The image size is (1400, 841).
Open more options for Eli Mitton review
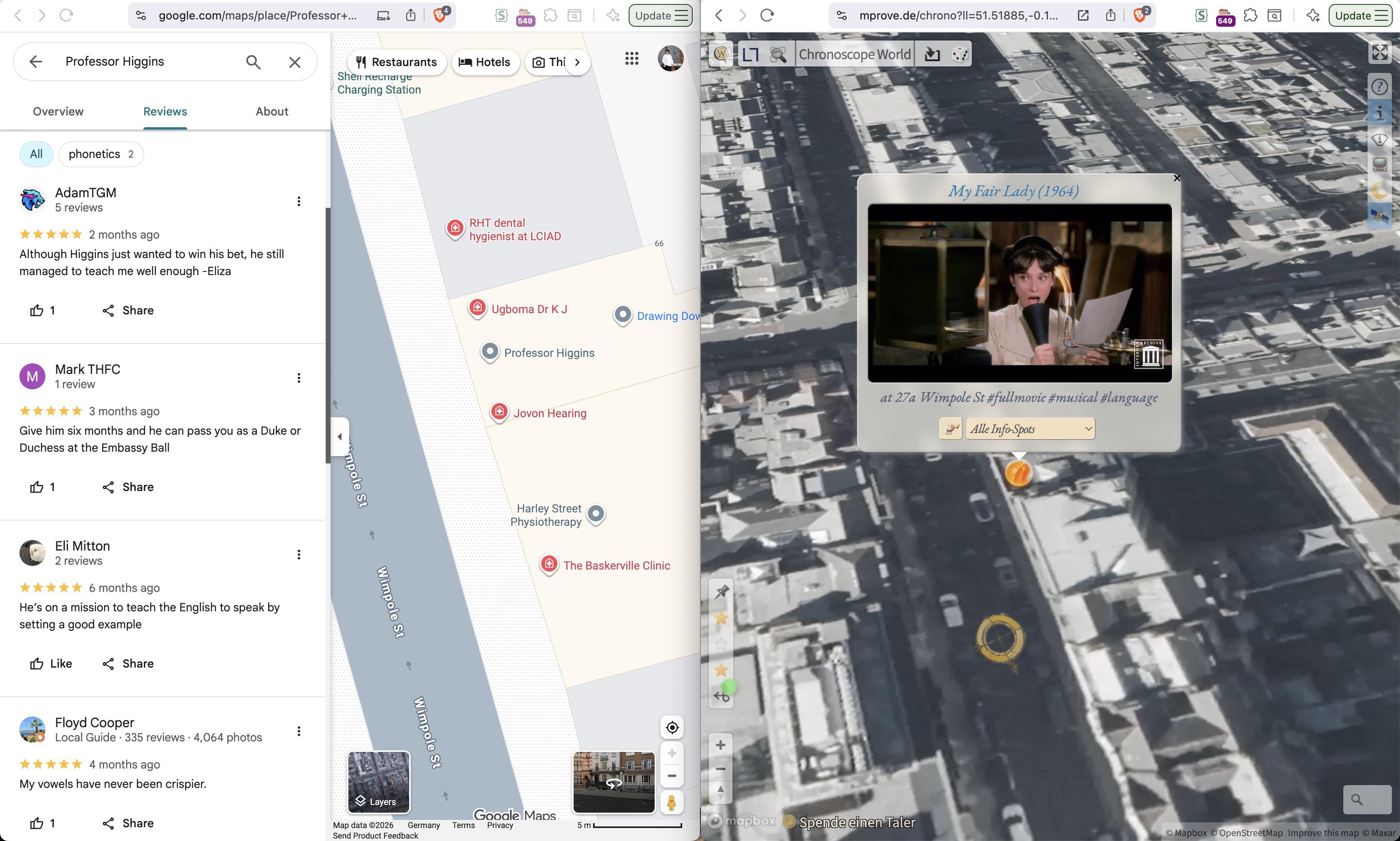coord(299,554)
